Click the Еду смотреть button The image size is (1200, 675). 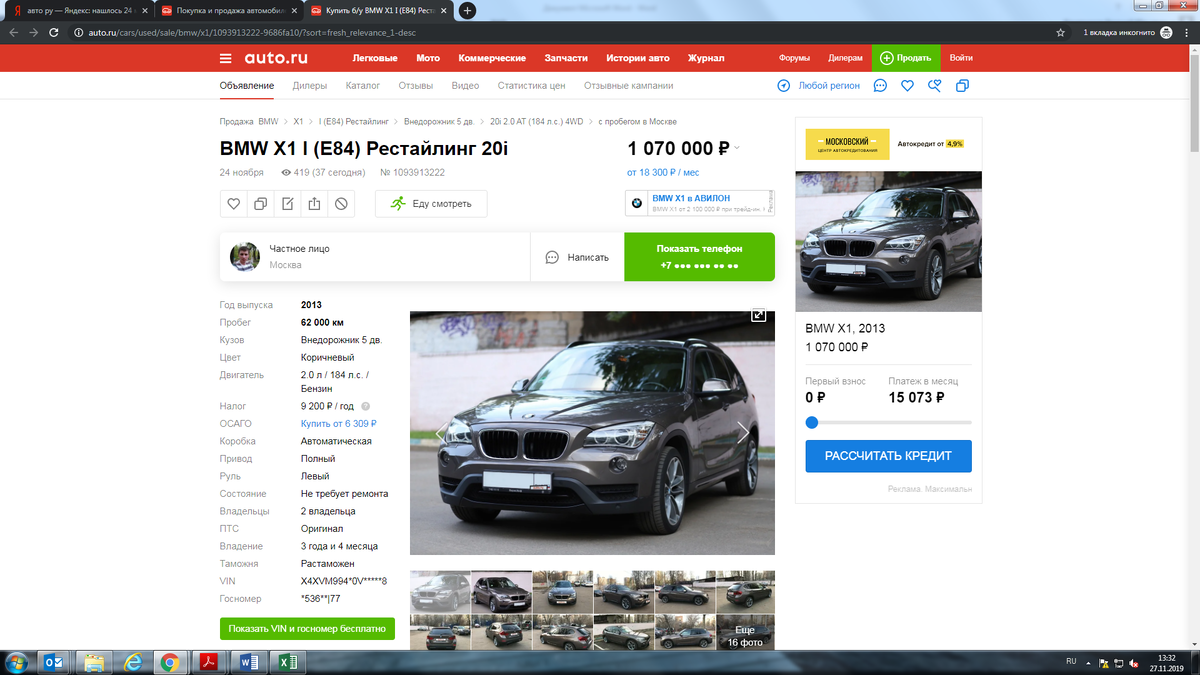430,203
